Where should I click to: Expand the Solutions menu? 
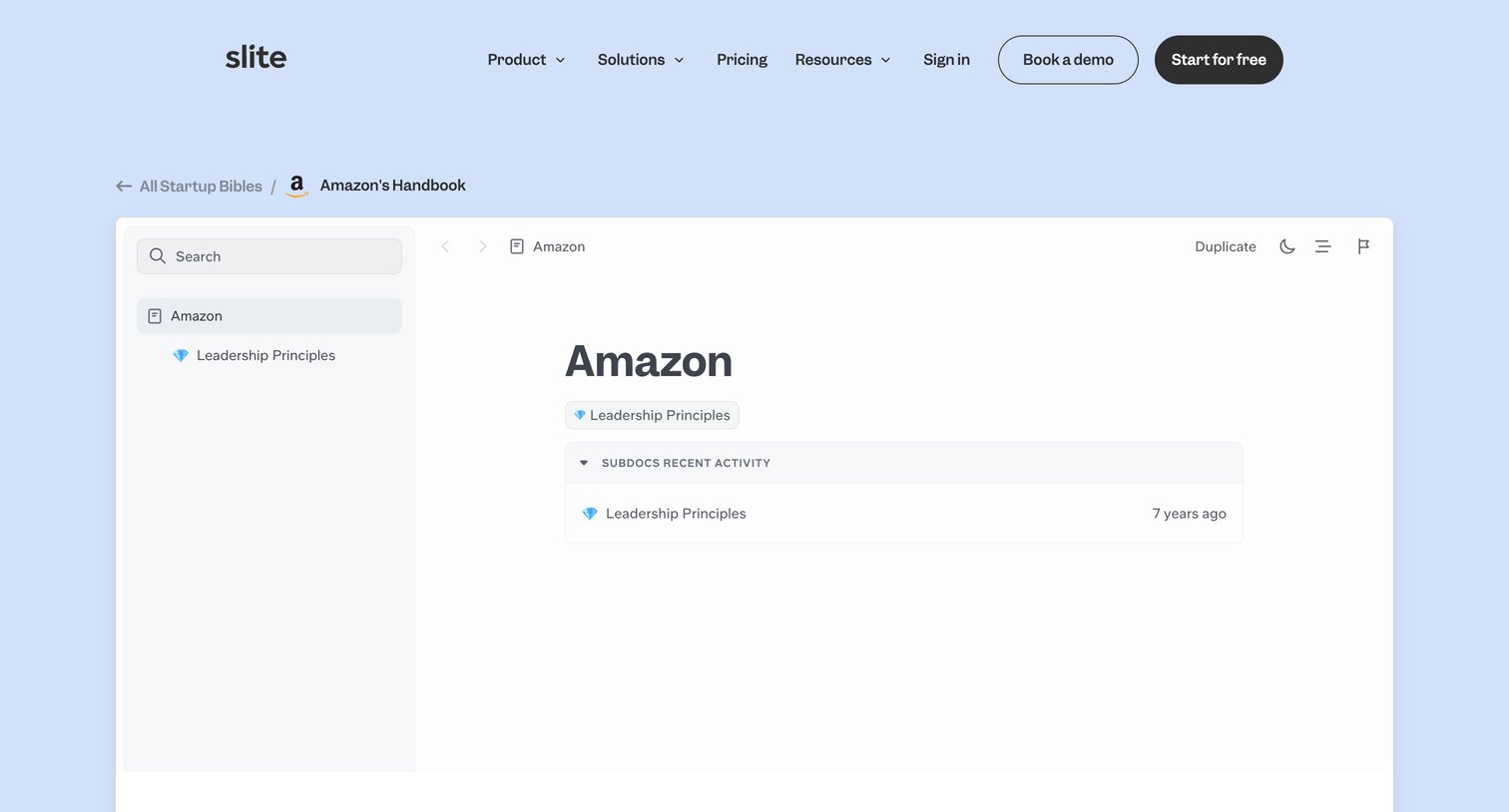641,60
